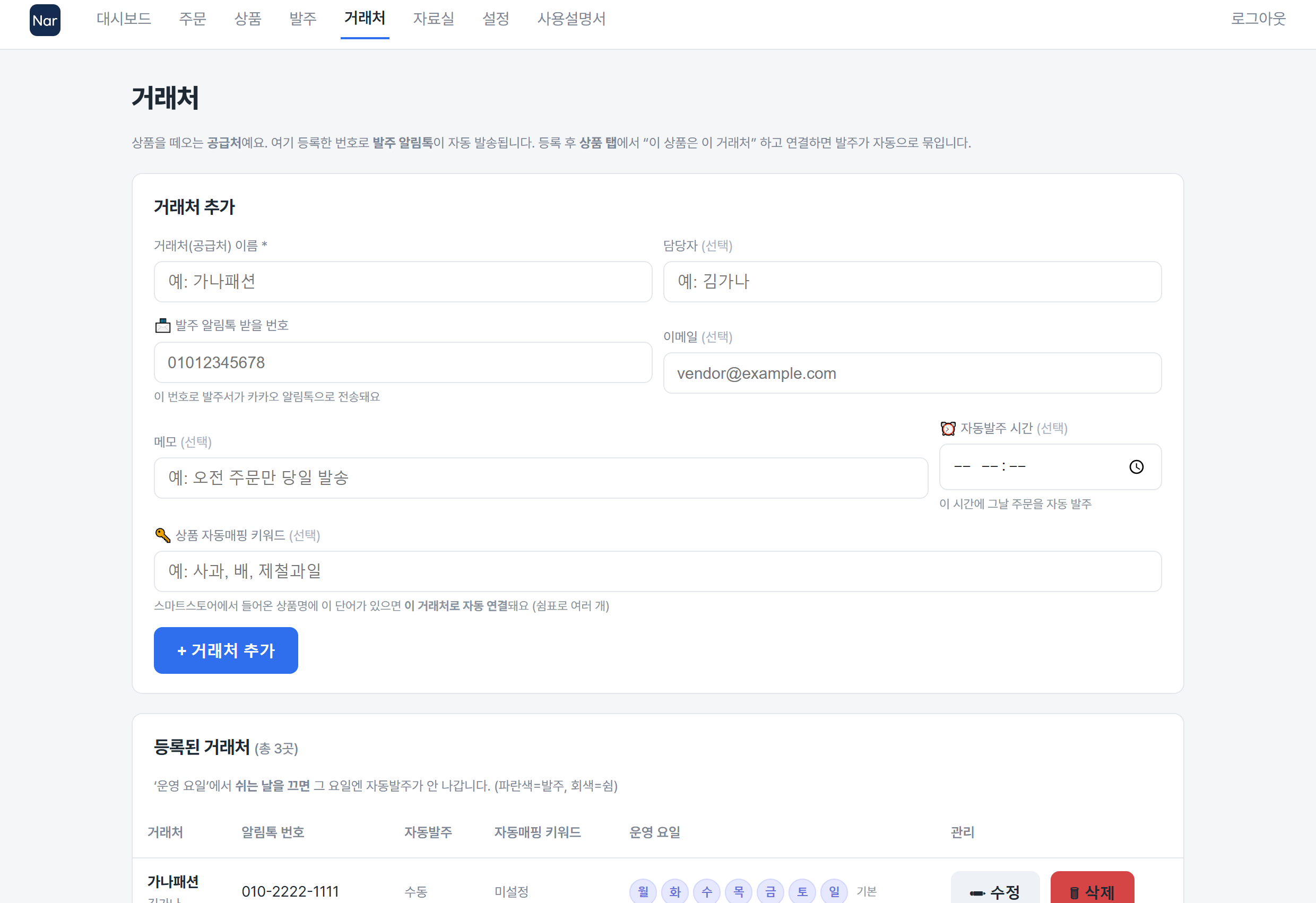Go to the 상품 tab

pos(248,19)
